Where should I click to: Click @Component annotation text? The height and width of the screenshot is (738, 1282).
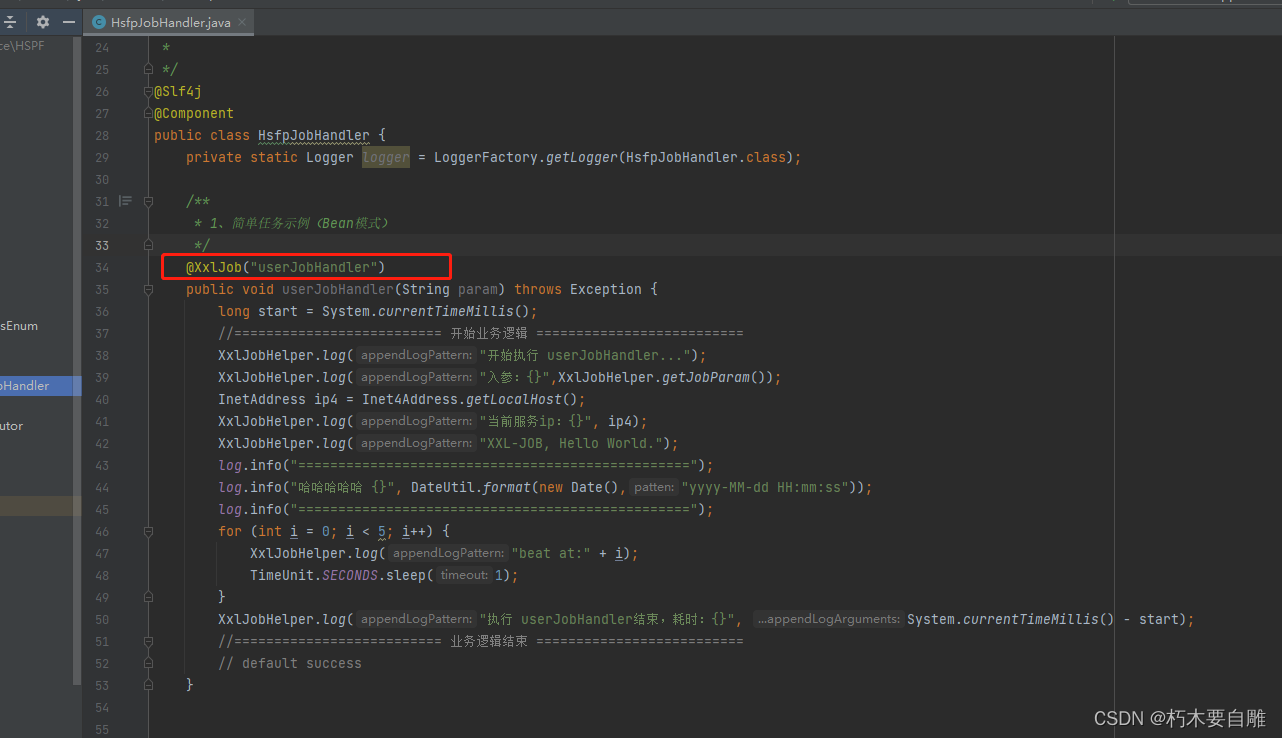[194, 113]
